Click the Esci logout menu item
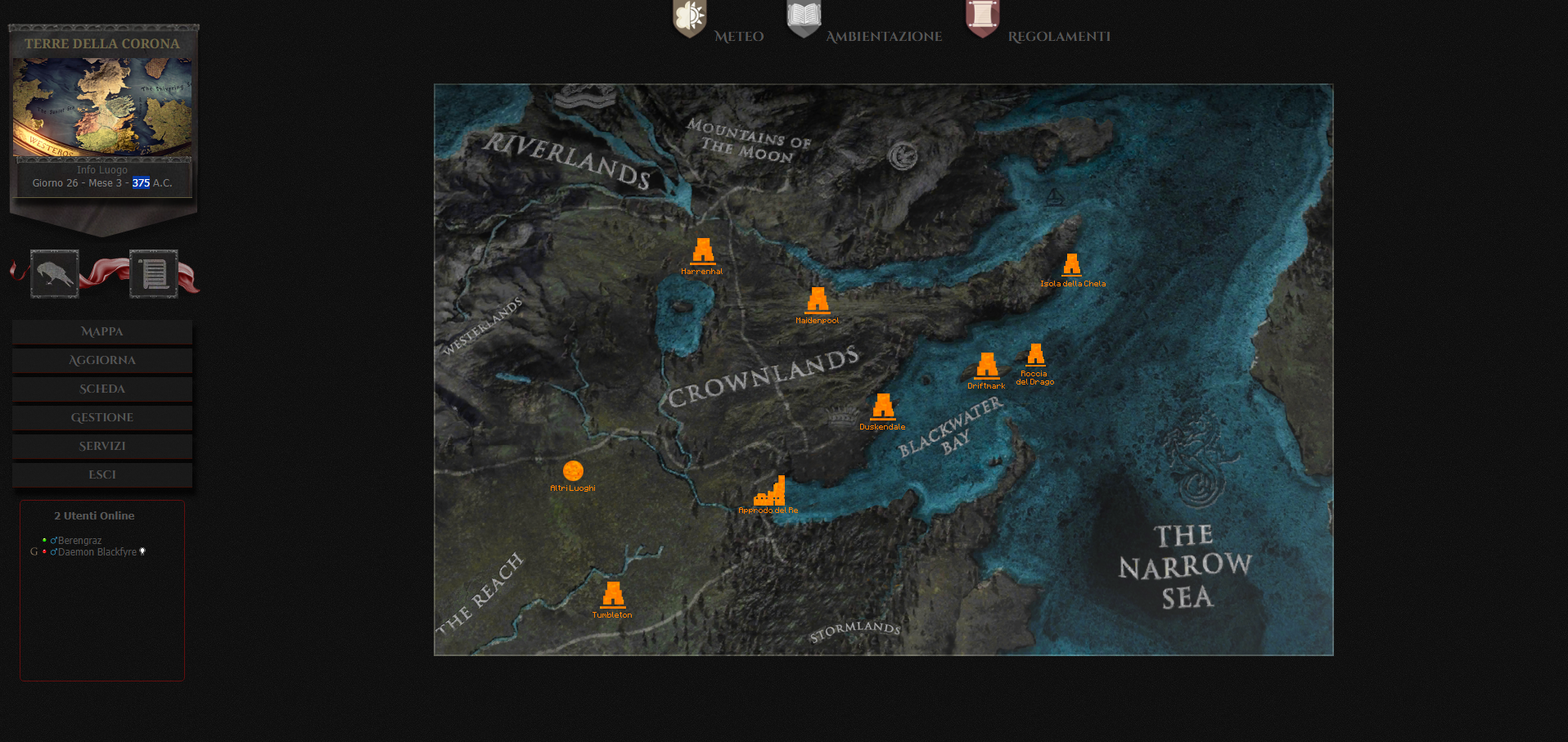The height and width of the screenshot is (742, 1568). click(x=102, y=474)
